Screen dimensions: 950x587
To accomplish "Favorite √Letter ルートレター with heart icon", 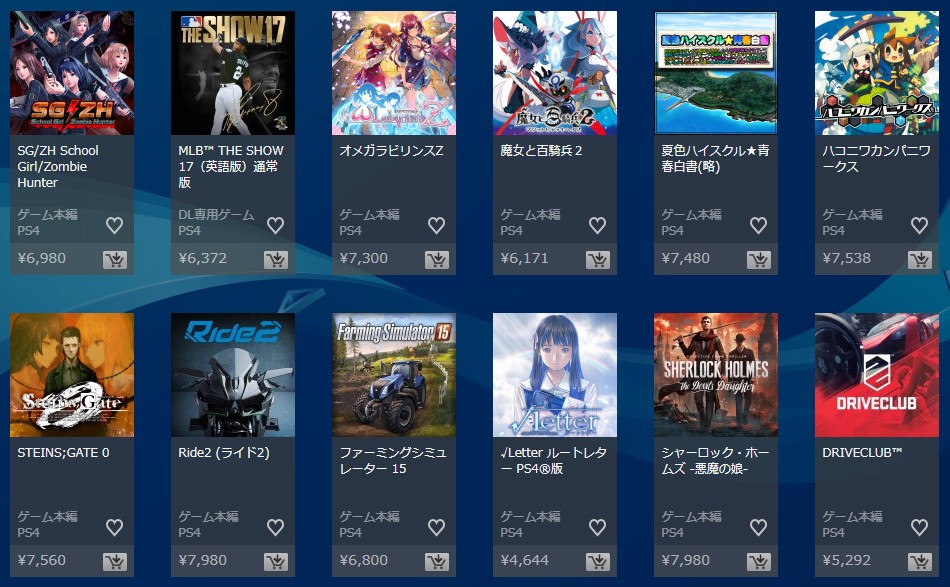I will [597, 527].
